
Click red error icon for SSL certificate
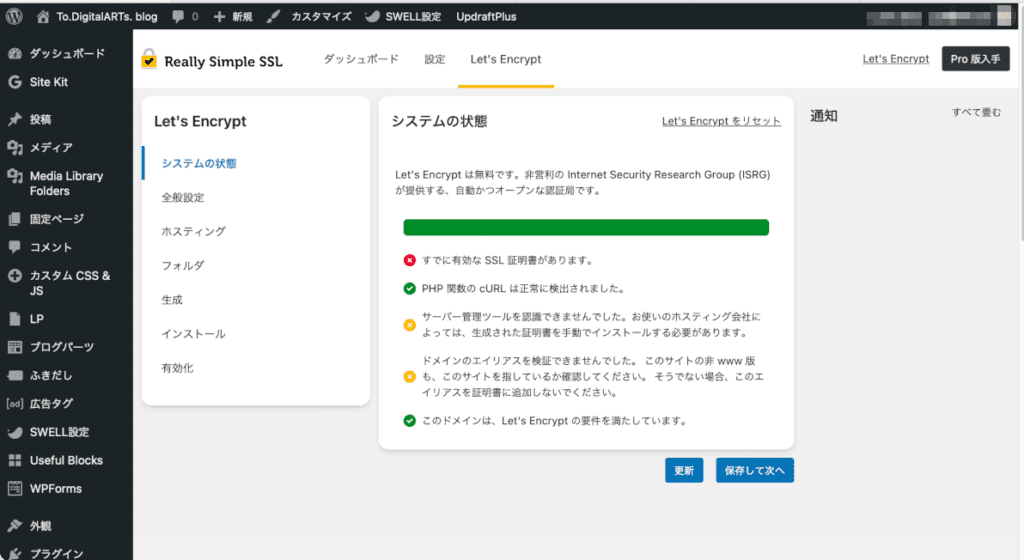pos(409,260)
